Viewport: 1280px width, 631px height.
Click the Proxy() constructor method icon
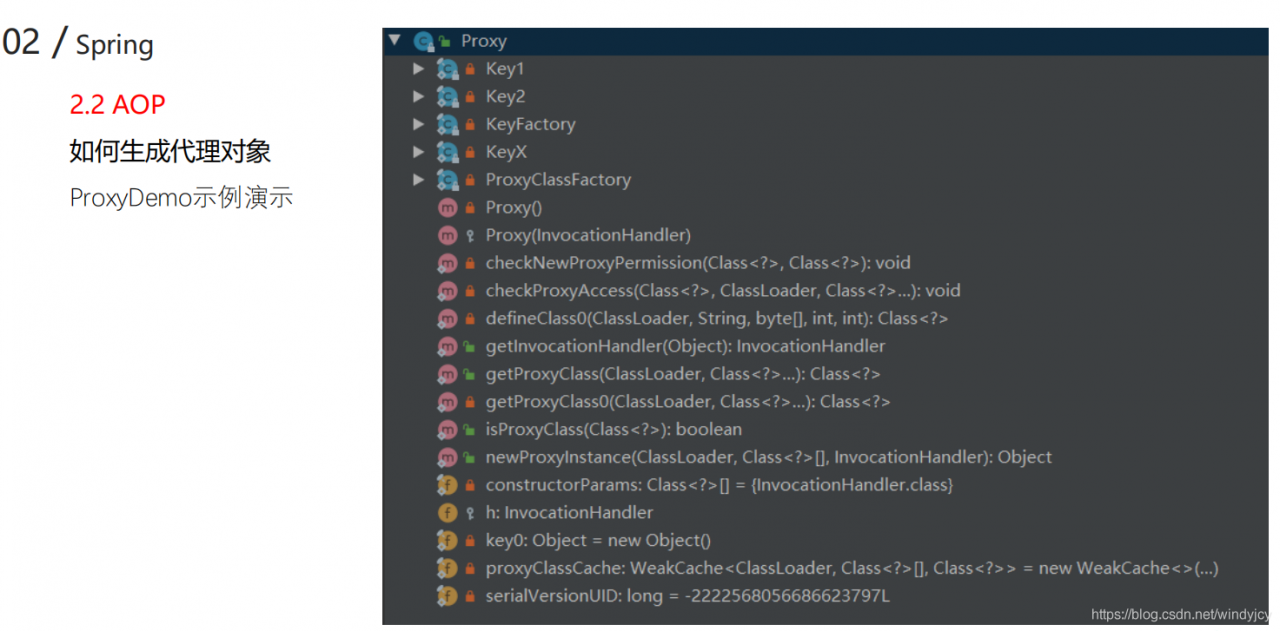pos(447,208)
